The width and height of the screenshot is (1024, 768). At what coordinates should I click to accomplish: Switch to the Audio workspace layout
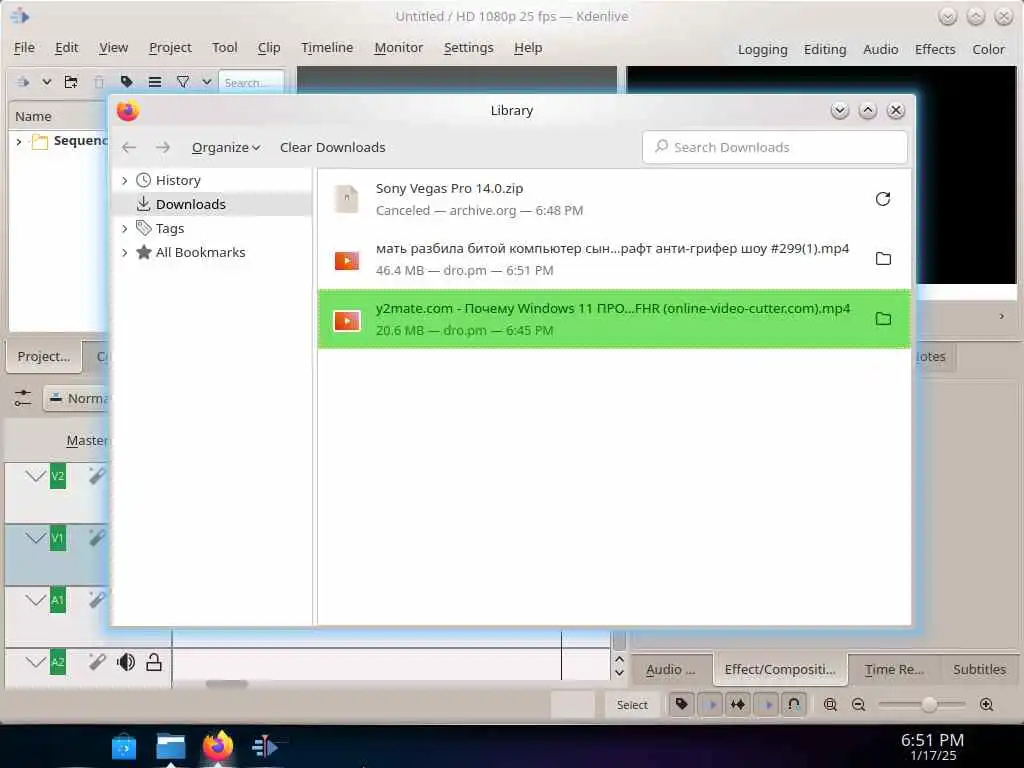(x=880, y=50)
